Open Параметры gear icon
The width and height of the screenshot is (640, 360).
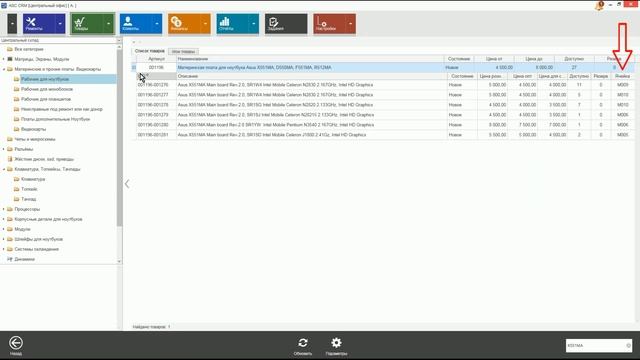pyautogui.click(x=336, y=343)
